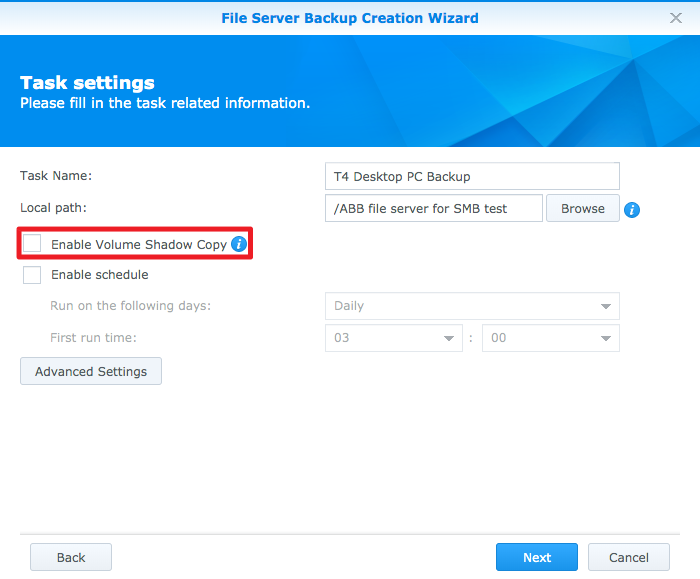
Task: Go Back to the previous wizard step
Action: pyautogui.click(x=71, y=557)
